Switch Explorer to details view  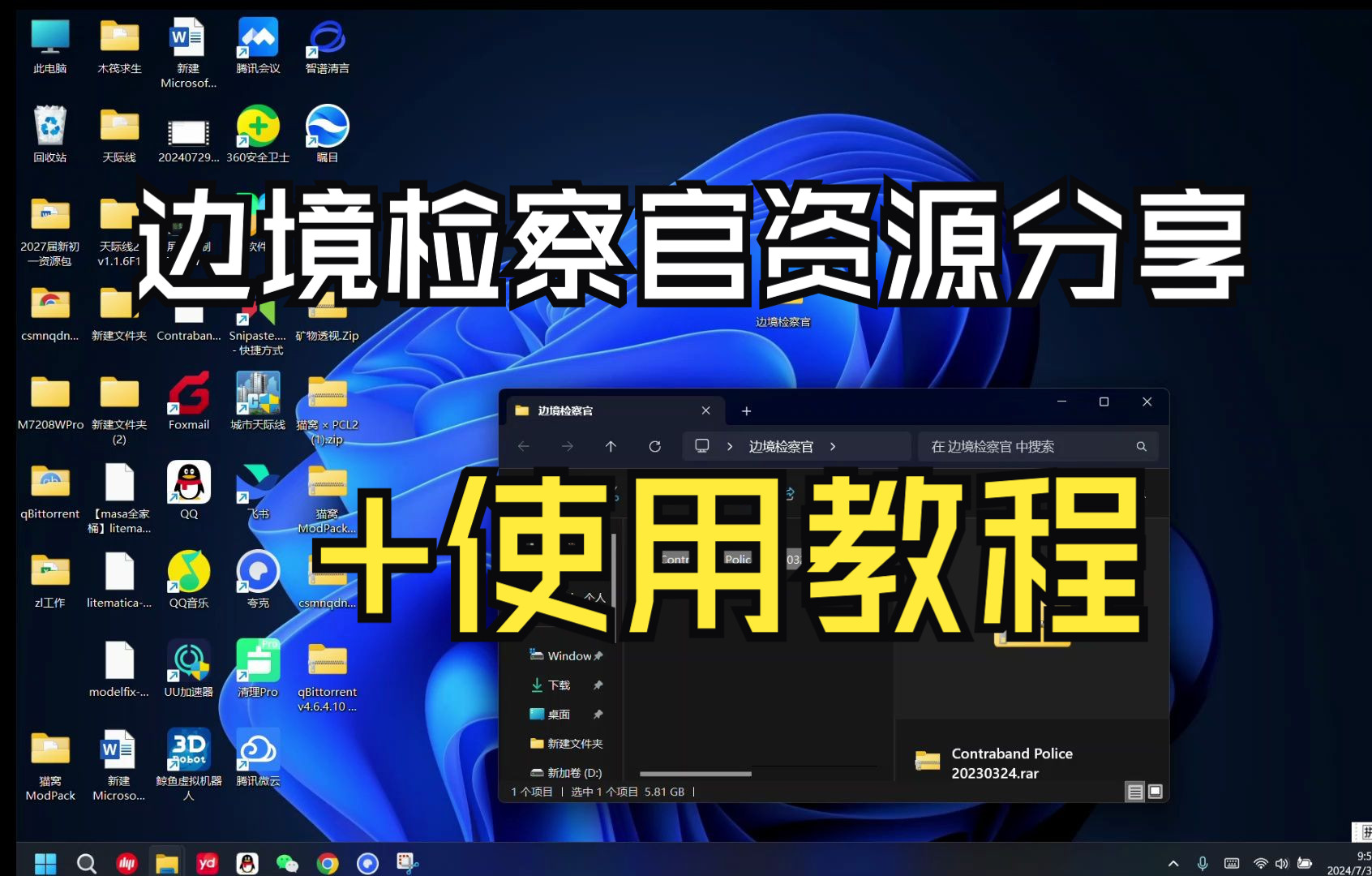point(1135,792)
